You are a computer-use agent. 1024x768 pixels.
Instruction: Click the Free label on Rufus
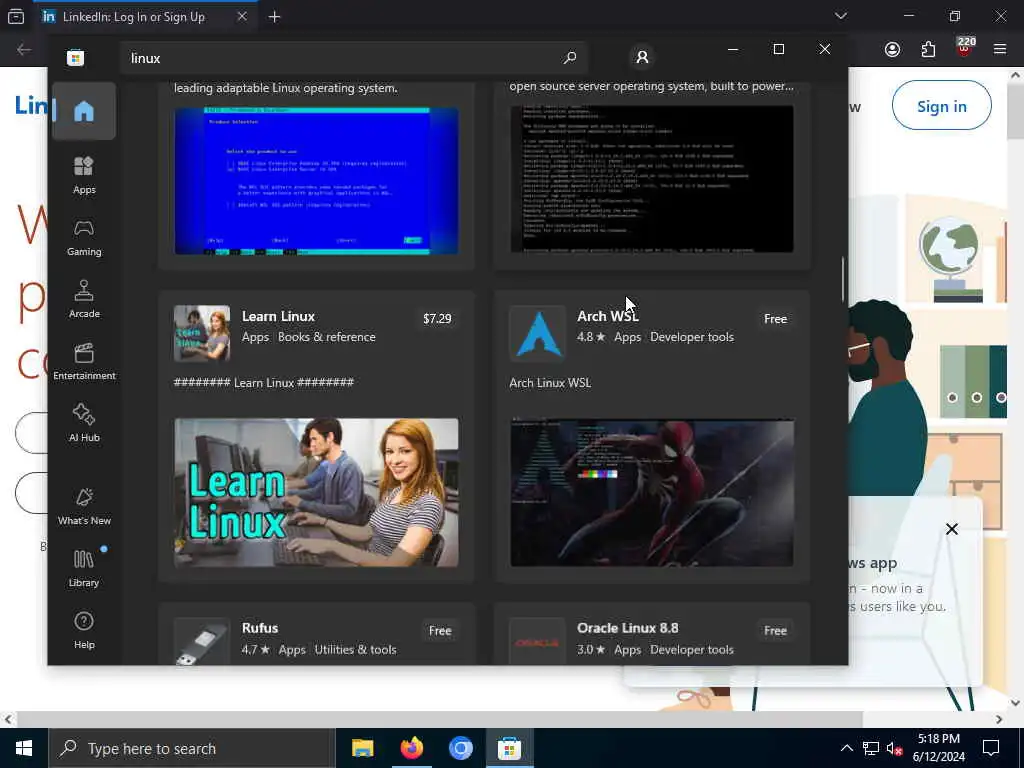tap(440, 630)
